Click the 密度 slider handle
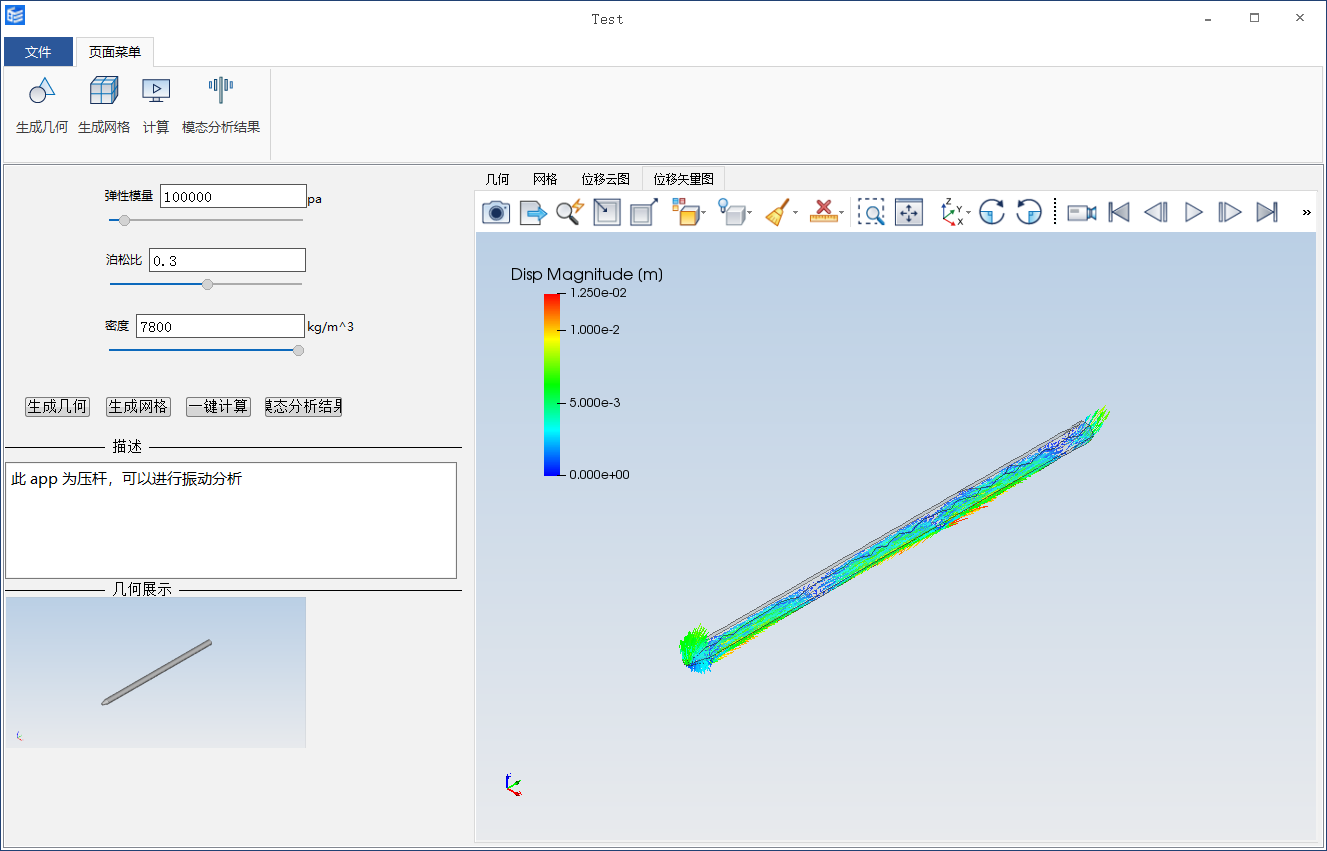Image resolution: width=1327 pixels, height=851 pixels. [x=298, y=350]
